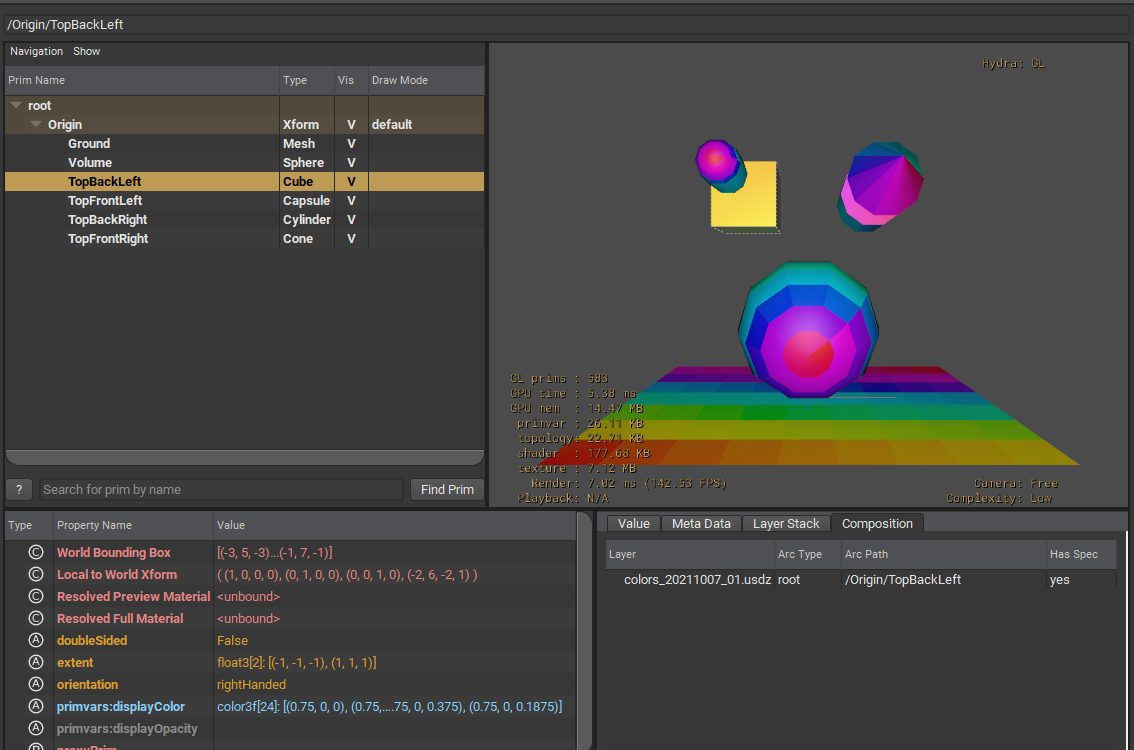Click the question mark help button

19,490
